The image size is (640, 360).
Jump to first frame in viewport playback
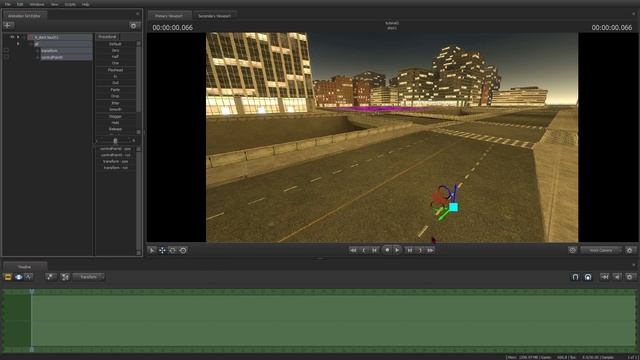[x=353, y=250]
